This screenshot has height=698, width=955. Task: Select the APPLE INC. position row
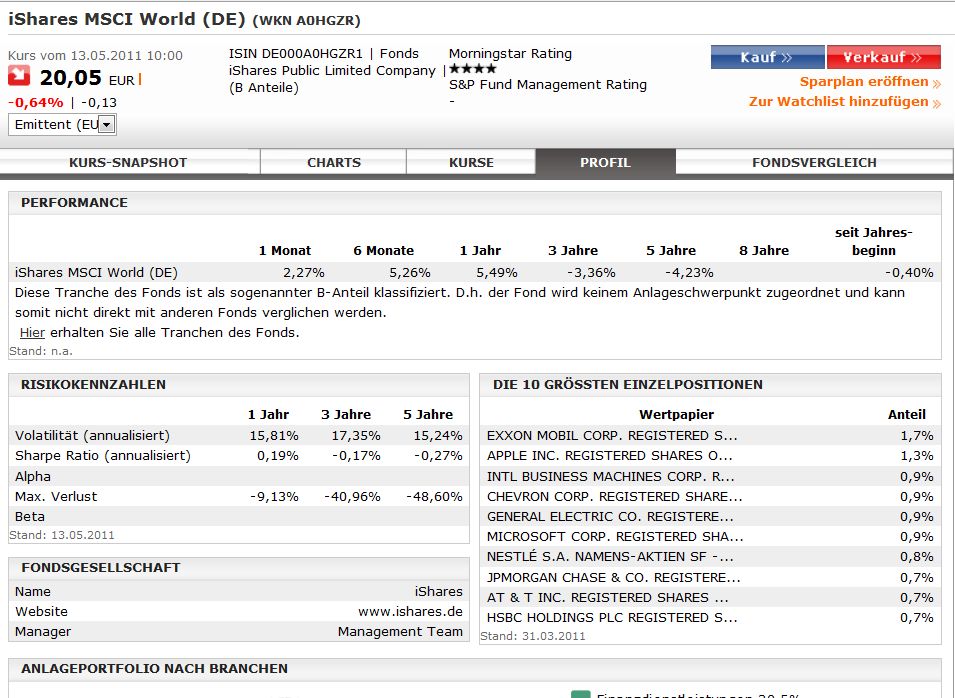point(710,456)
